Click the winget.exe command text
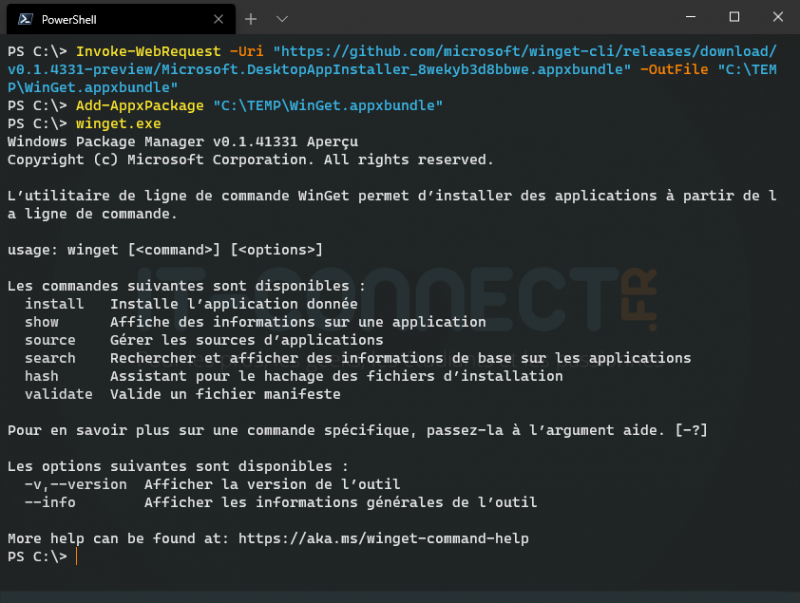This screenshot has height=603, width=800. tap(118, 123)
